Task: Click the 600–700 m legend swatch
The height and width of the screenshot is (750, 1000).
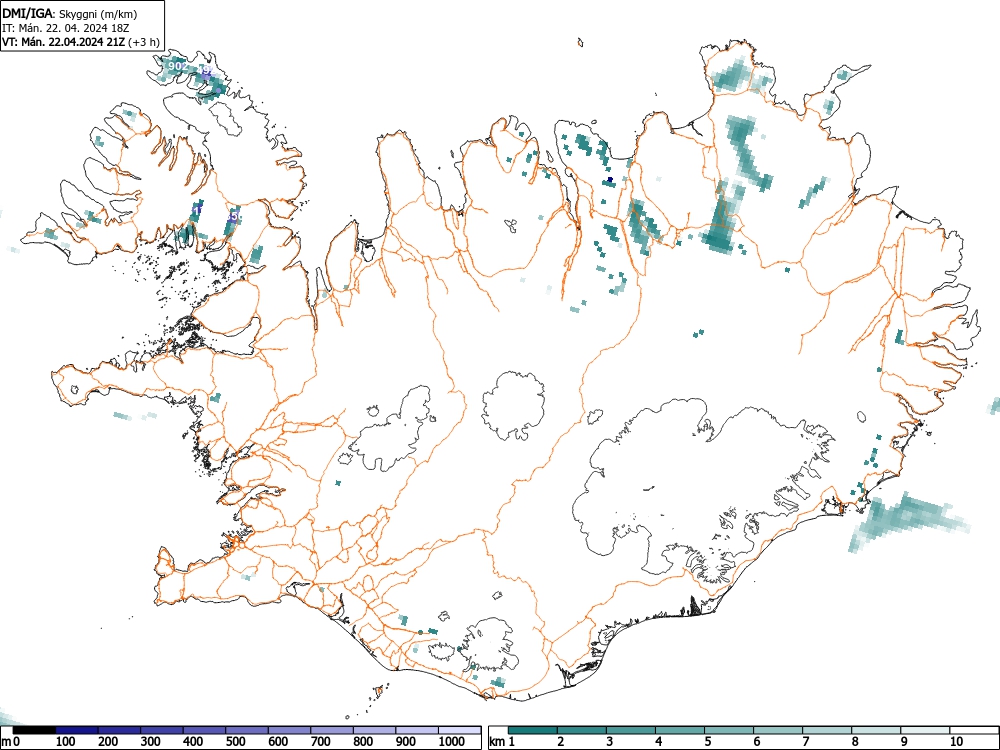Action: (290, 730)
